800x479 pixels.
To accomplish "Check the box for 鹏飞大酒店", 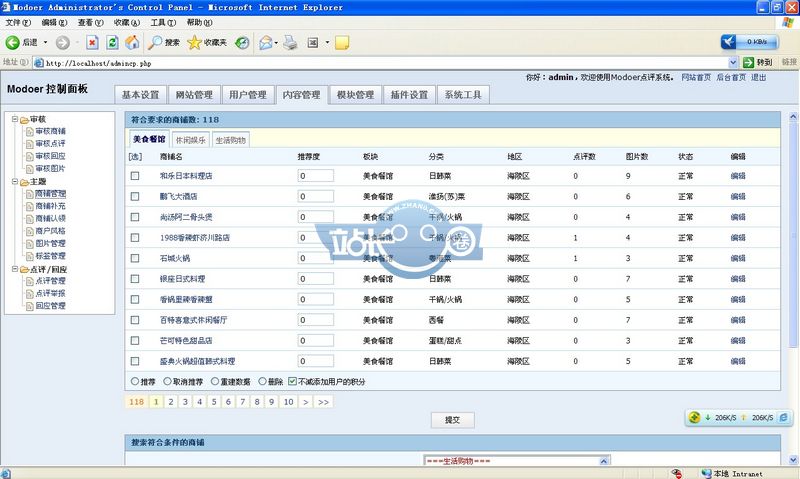I will point(135,196).
